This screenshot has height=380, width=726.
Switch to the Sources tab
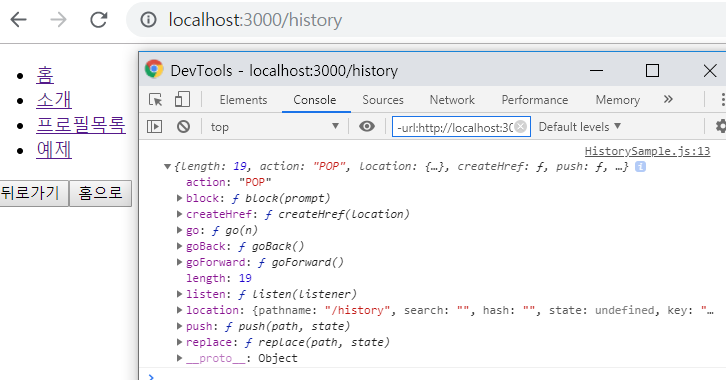click(x=383, y=100)
